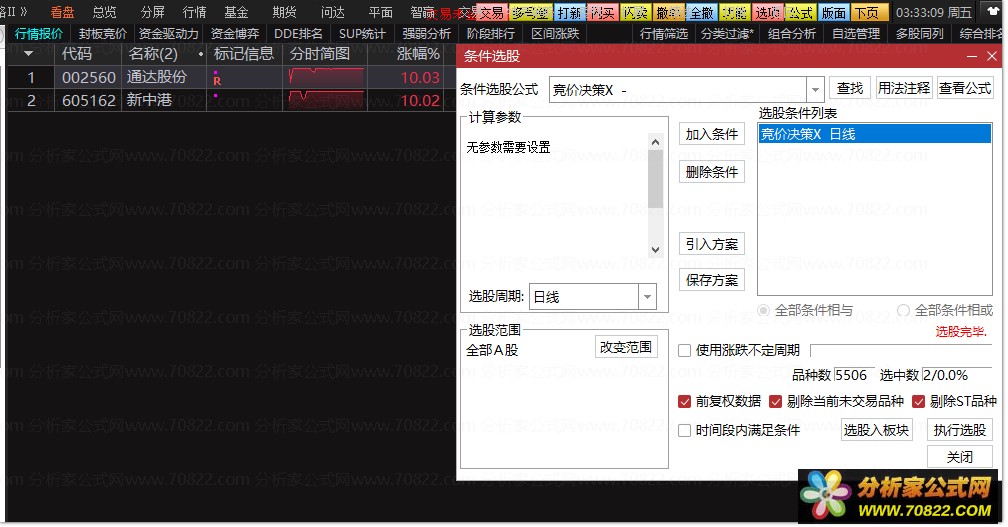Switch to SUP统计 tab
The image size is (1008, 527).
pos(362,33)
